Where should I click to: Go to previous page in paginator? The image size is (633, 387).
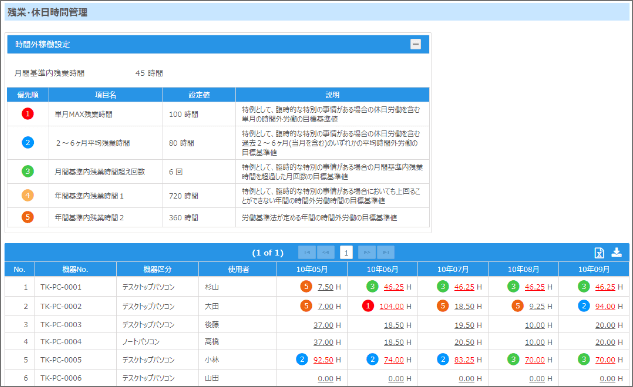[x=326, y=253]
